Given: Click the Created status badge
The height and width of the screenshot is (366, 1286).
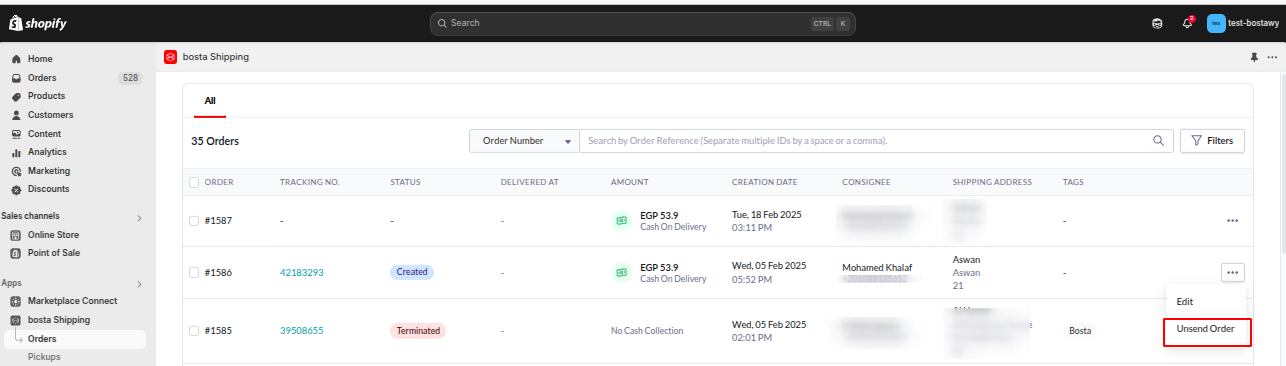Looking at the screenshot, I should tap(412, 272).
